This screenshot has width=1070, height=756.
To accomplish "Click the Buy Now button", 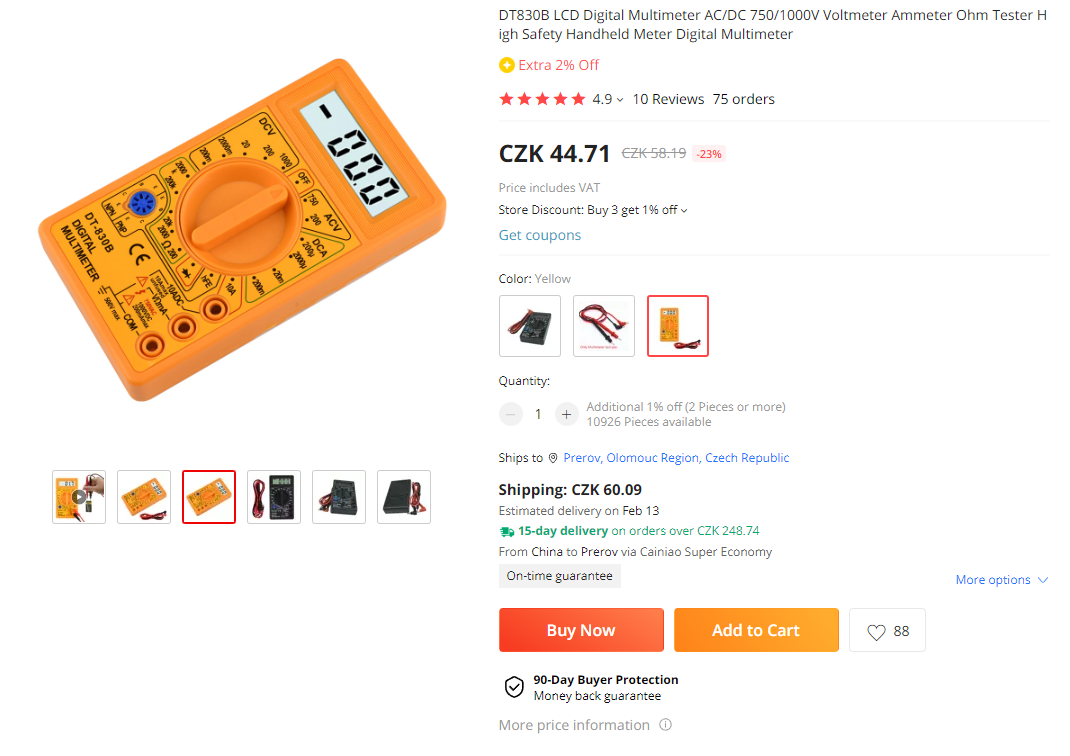I will click(x=581, y=630).
